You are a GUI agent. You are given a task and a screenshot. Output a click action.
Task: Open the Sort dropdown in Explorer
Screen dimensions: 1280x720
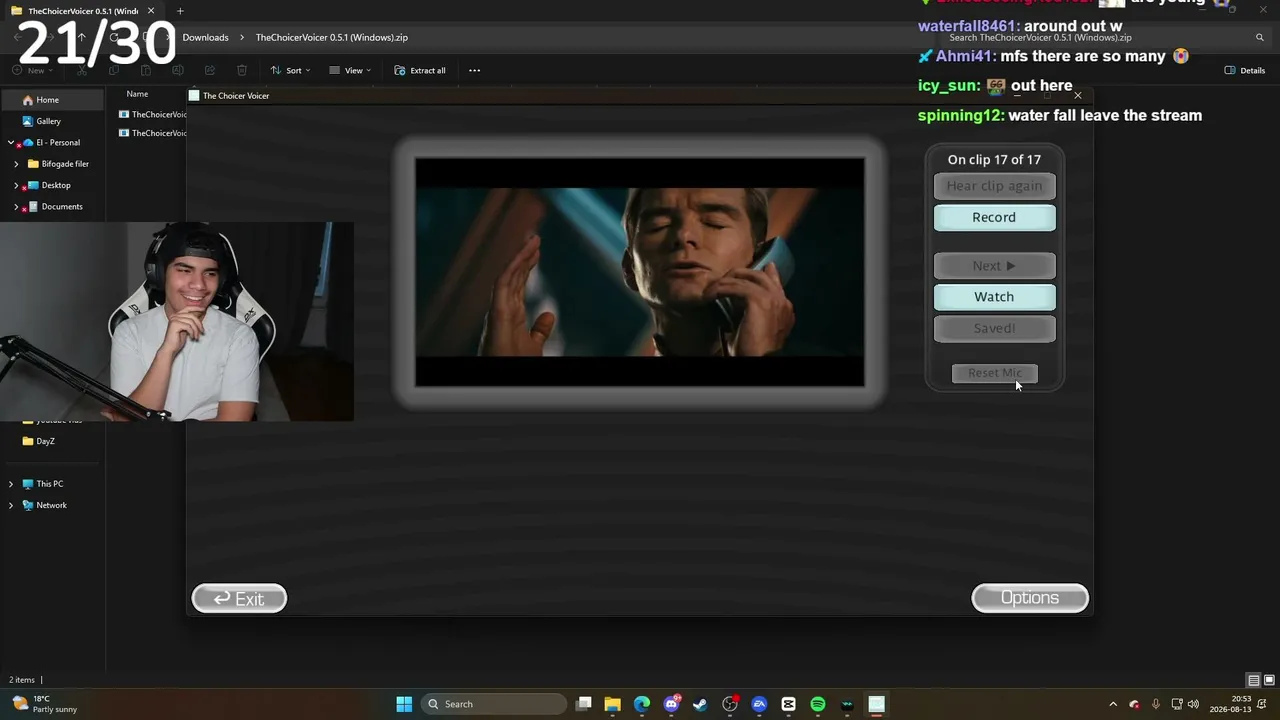[x=290, y=70]
